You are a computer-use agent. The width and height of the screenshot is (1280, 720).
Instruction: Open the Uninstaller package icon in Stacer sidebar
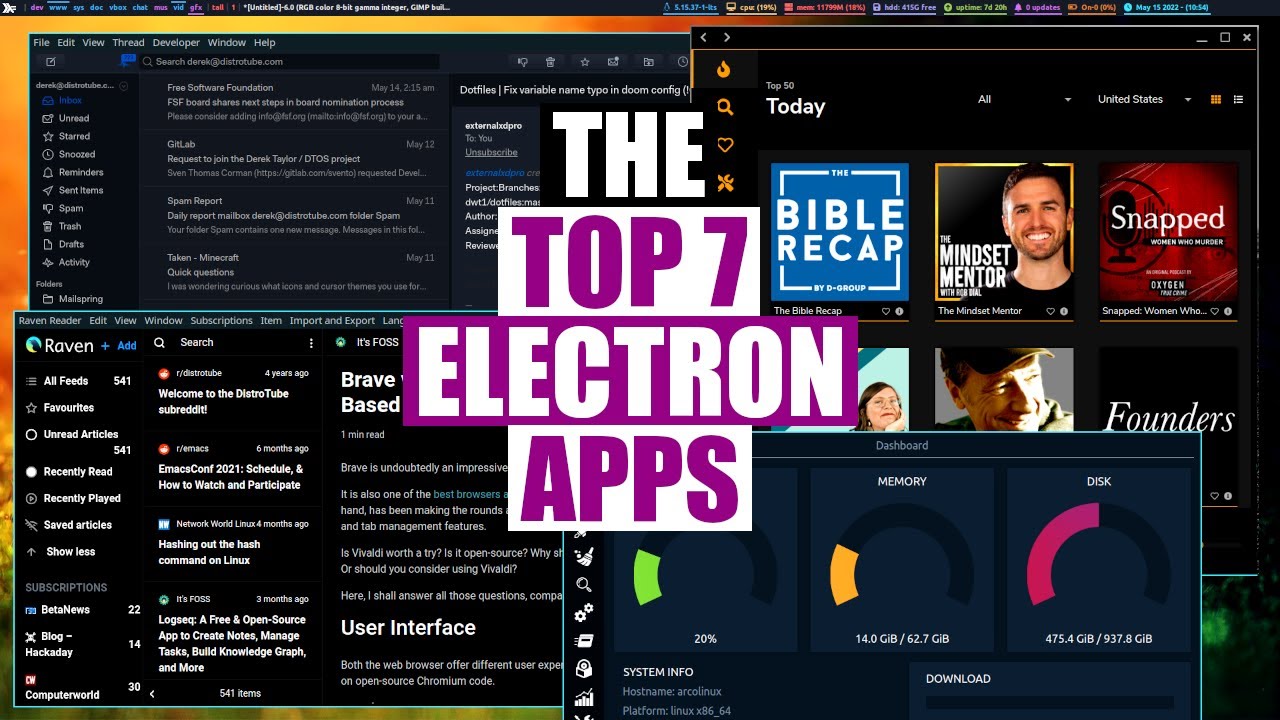point(584,668)
